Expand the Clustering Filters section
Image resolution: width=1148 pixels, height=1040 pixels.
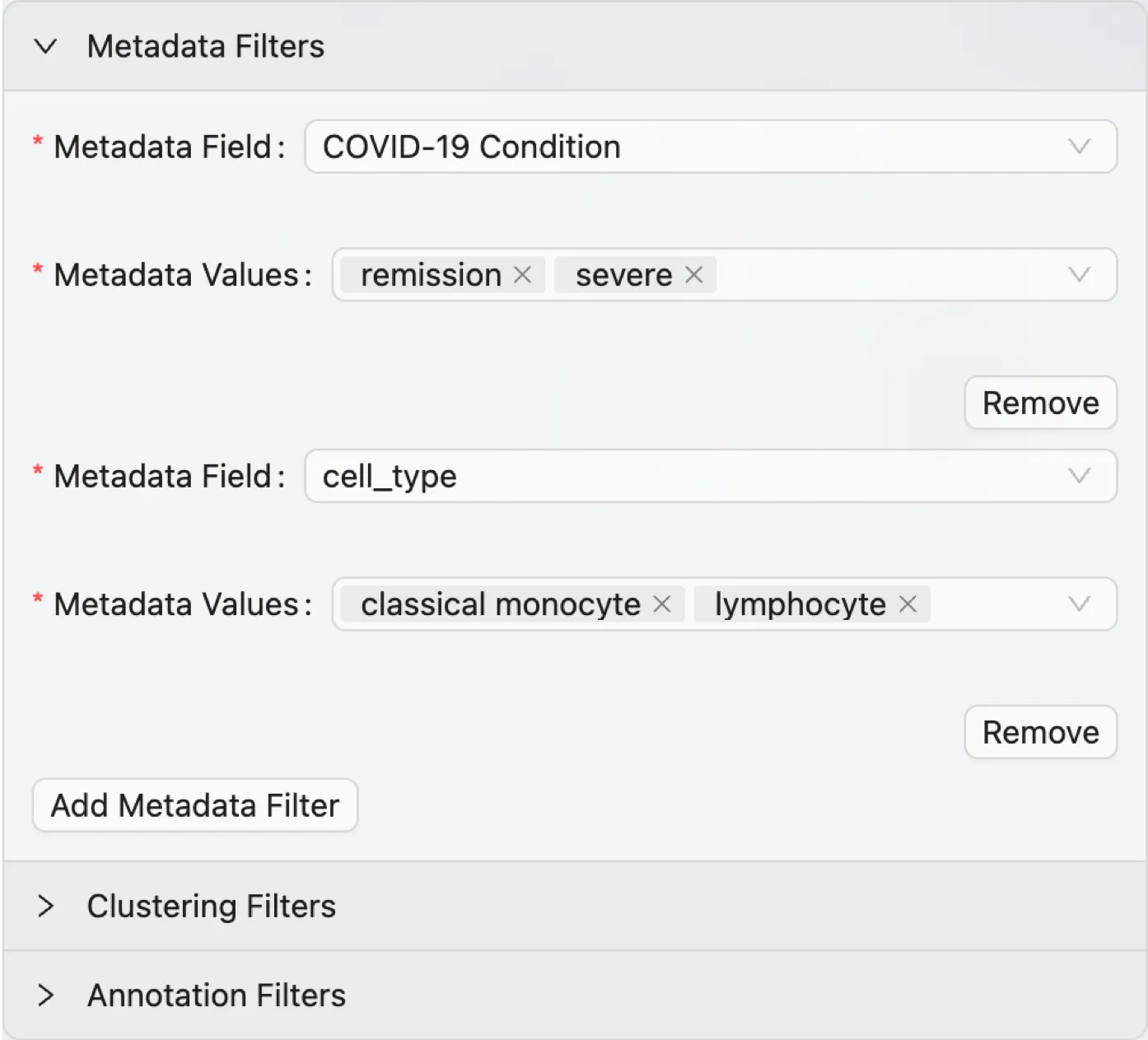(46, 907)
